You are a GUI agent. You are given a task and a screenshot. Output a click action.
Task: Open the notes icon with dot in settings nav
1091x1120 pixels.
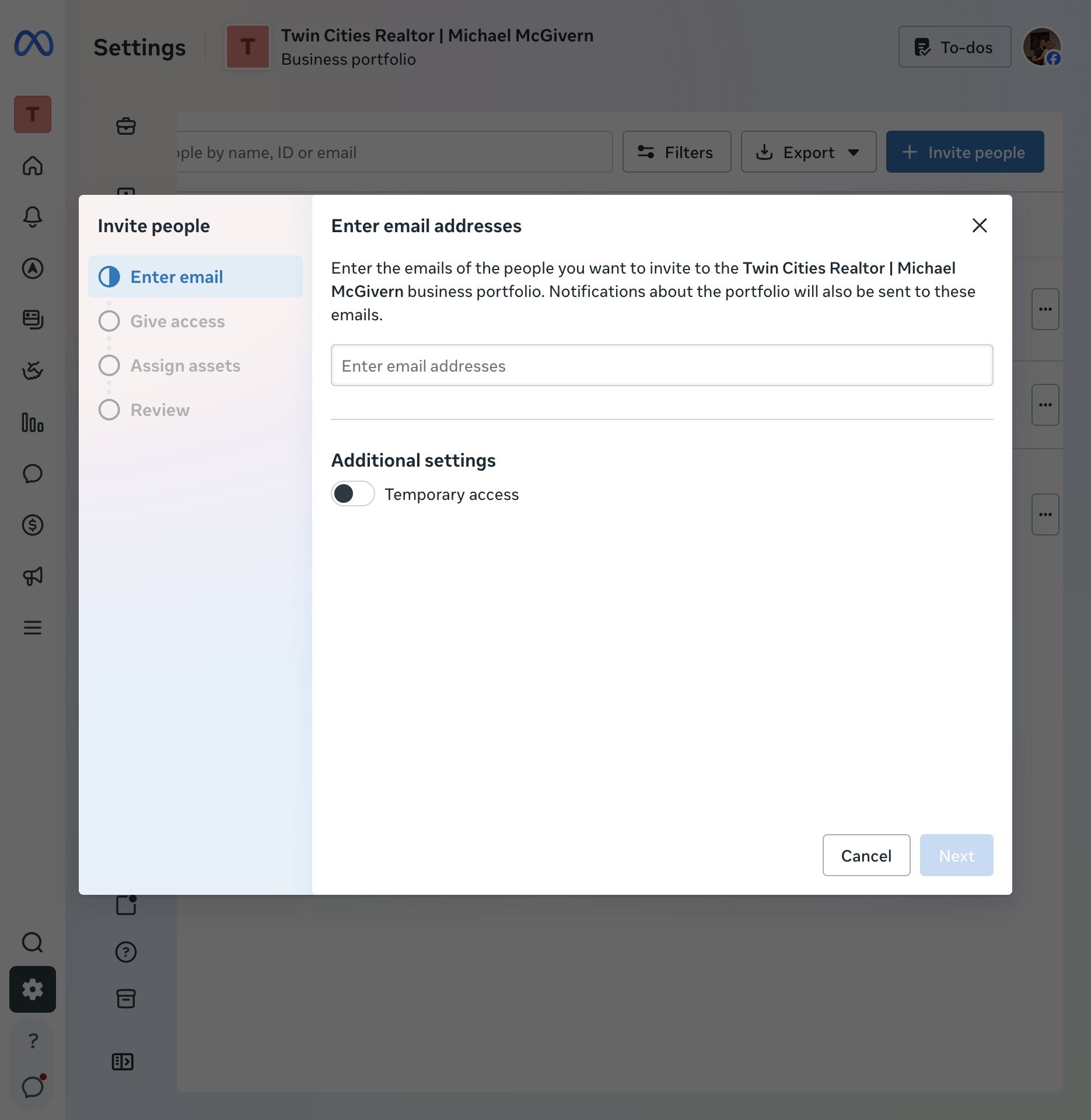click(126, 905)
